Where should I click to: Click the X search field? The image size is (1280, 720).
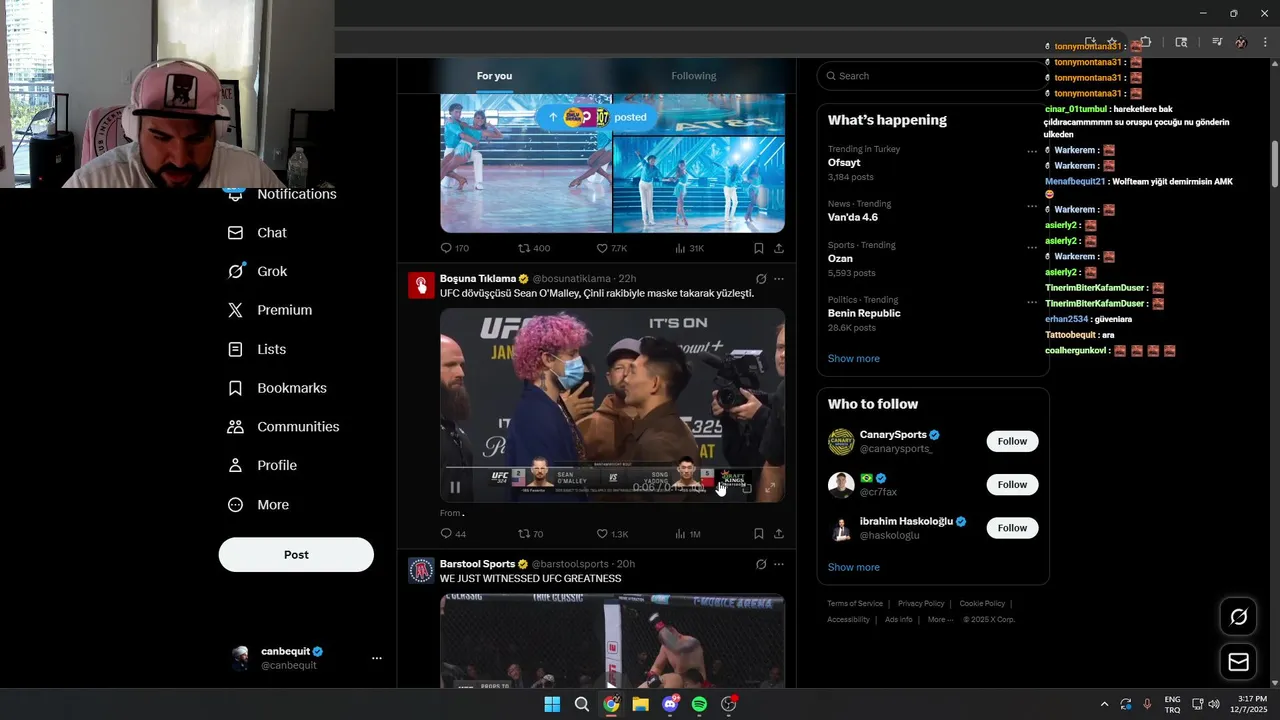(932, 76)
